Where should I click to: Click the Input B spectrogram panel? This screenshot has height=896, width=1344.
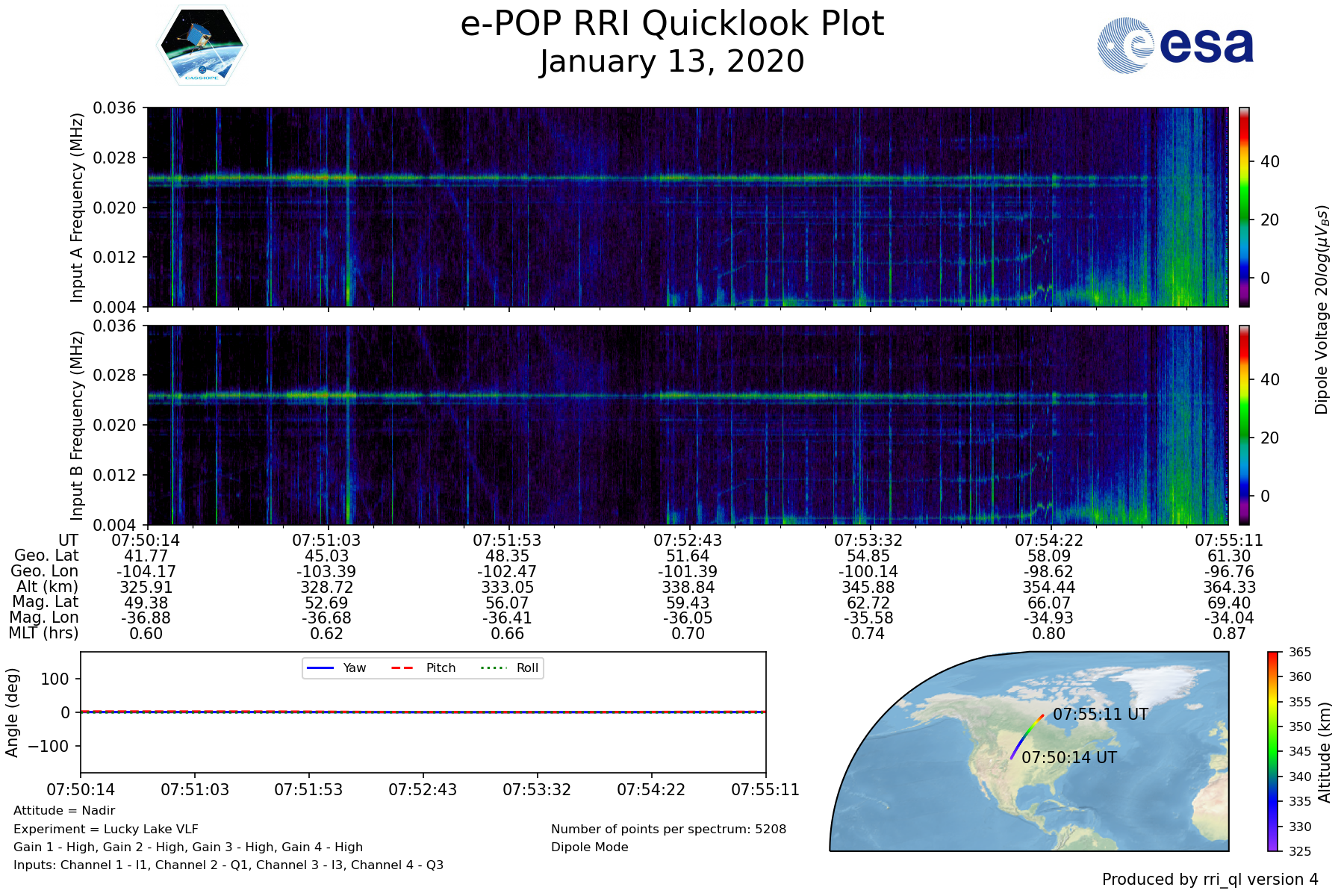687,425
